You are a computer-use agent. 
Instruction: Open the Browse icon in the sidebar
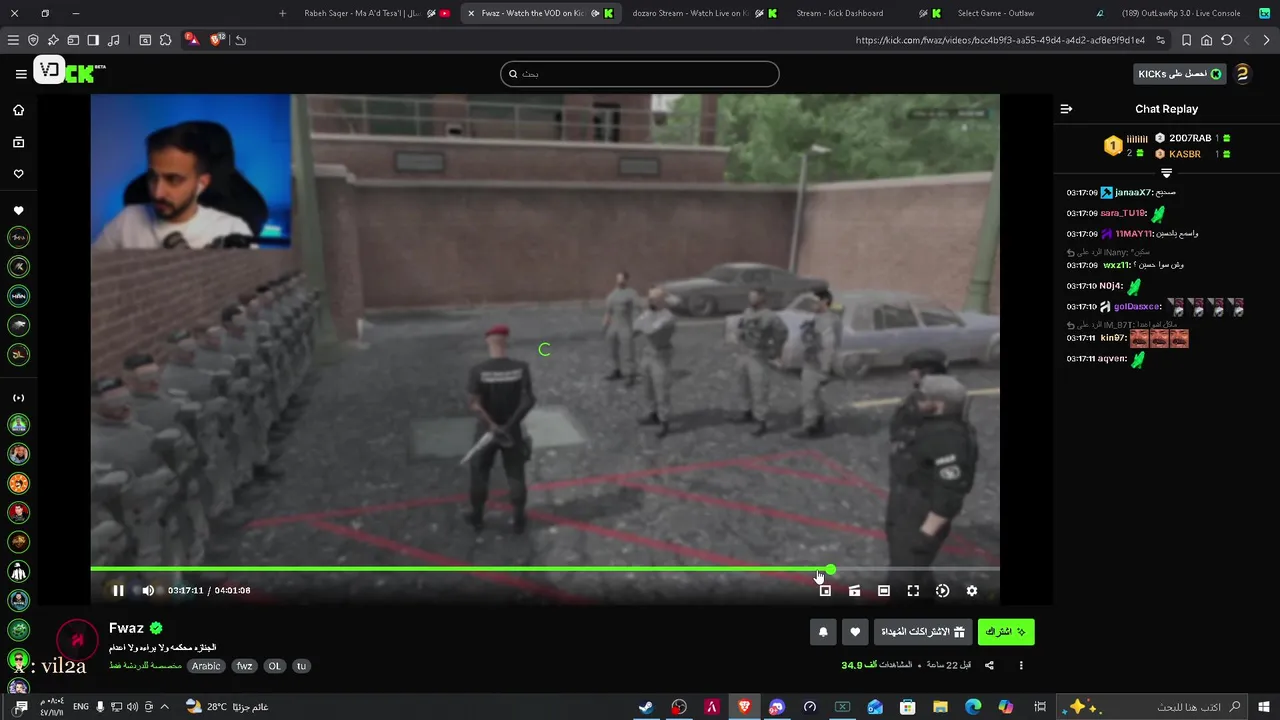pos(18,142)
